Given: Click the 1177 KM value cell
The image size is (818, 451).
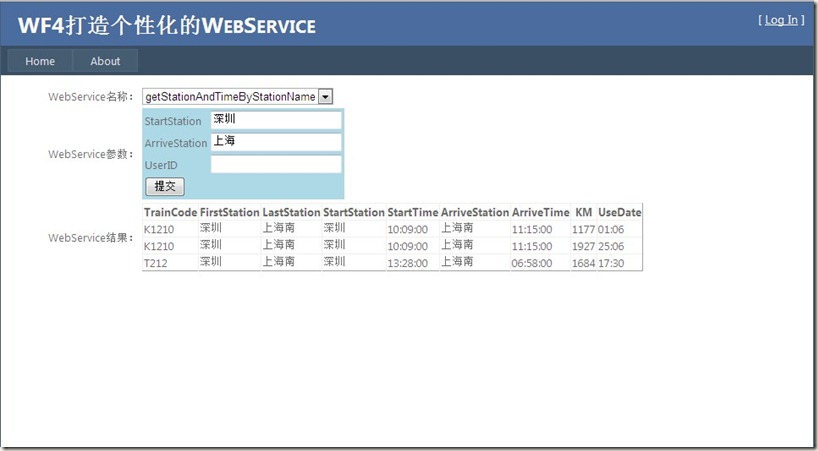Looking at the screenshot, I should (584, 229).
